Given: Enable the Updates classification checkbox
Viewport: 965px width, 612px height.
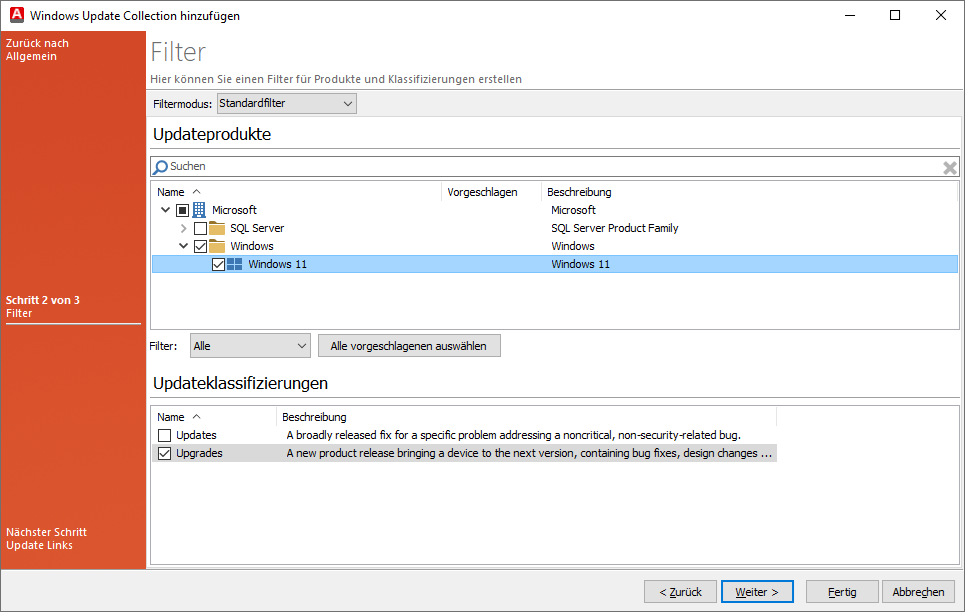Looking at the screenshot, I should pos(164,435).
